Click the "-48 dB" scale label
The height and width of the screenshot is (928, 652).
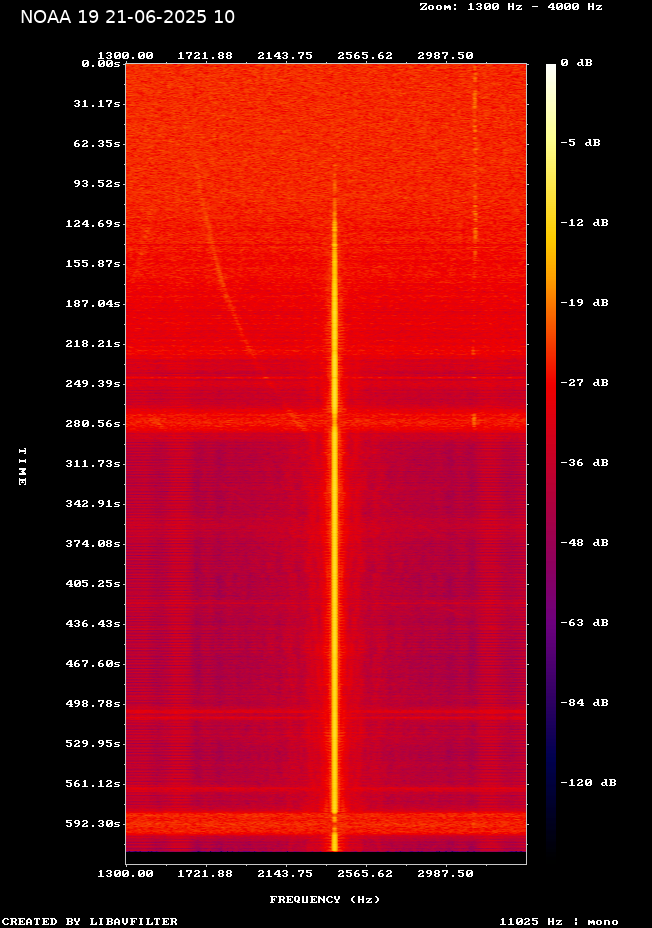click(585, 543)
